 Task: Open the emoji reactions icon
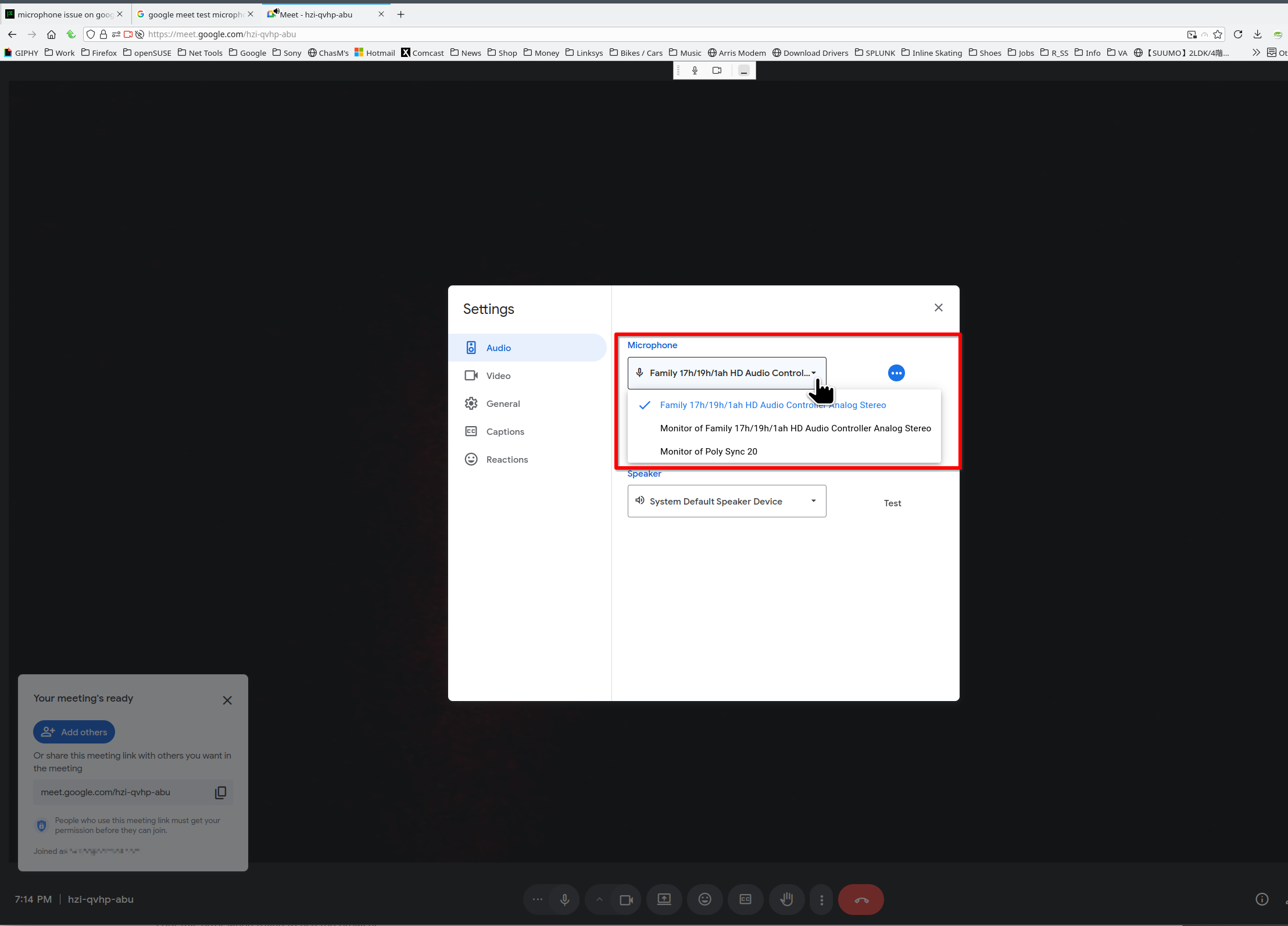point(704,900)
